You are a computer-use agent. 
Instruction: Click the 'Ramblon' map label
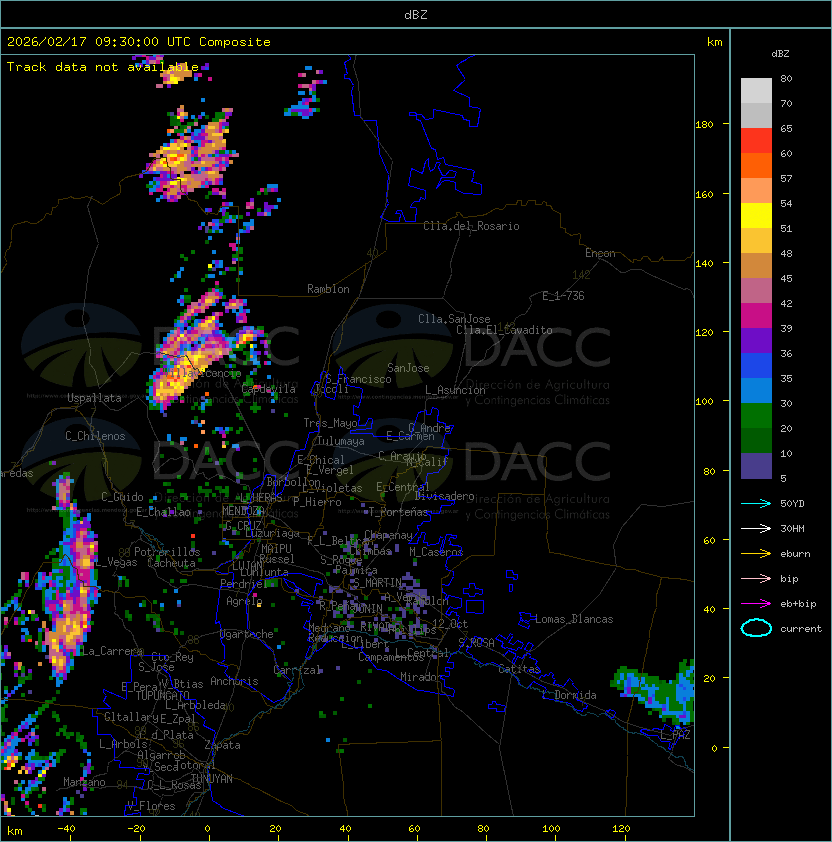tap(328, 289)
